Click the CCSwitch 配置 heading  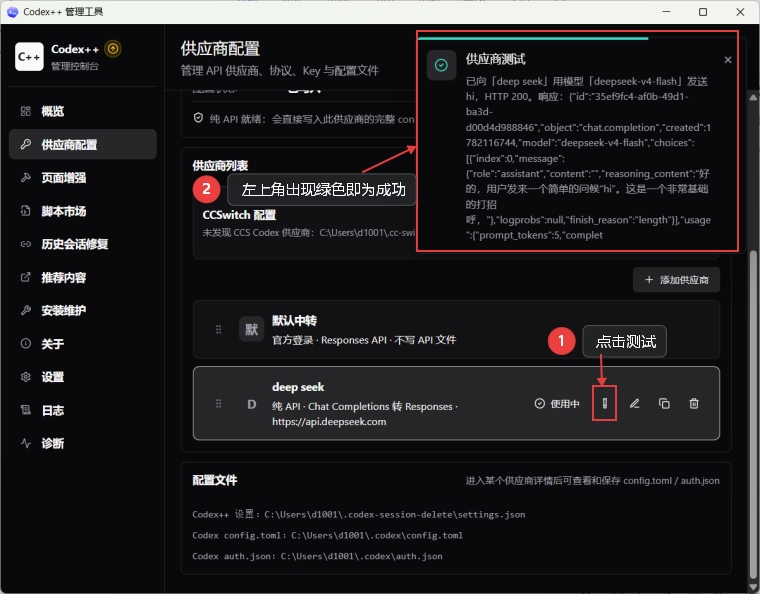(x=239, y=215)
